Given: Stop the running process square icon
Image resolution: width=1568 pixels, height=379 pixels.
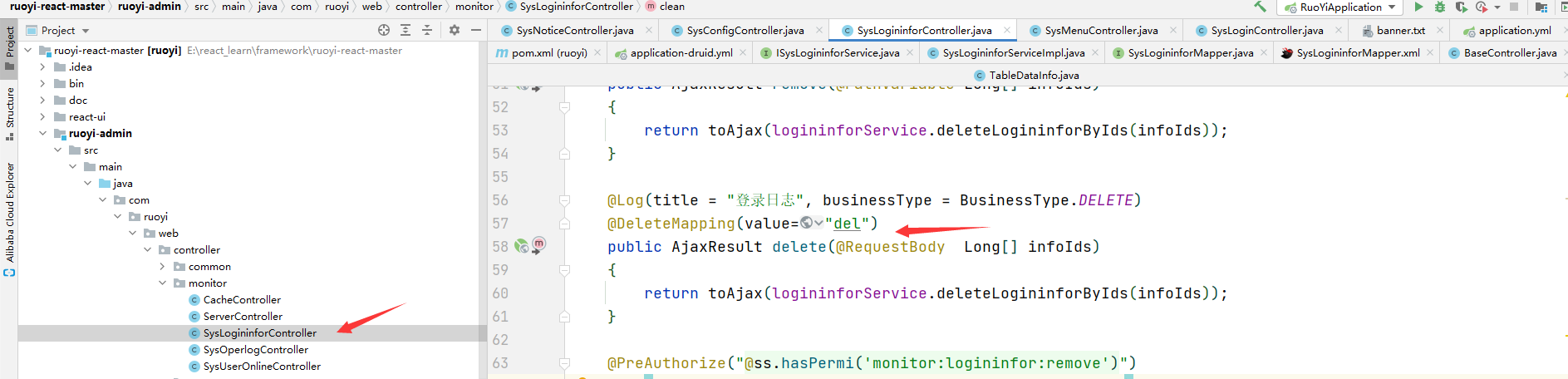Looking at the screenshot, I should [1515, 7].
